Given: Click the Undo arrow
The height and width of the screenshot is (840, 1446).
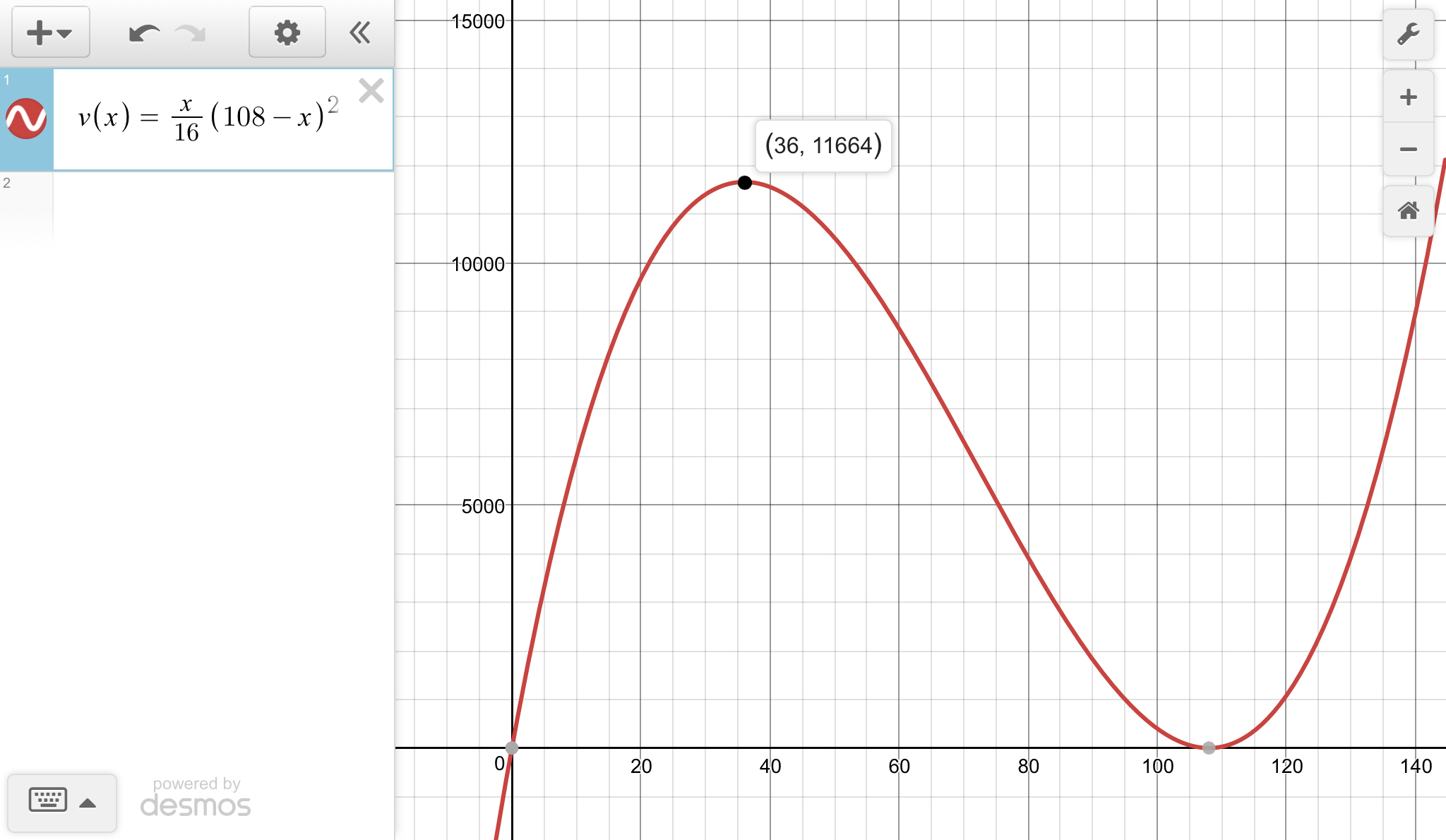Looking at the screenshot, I should [143, 32].
